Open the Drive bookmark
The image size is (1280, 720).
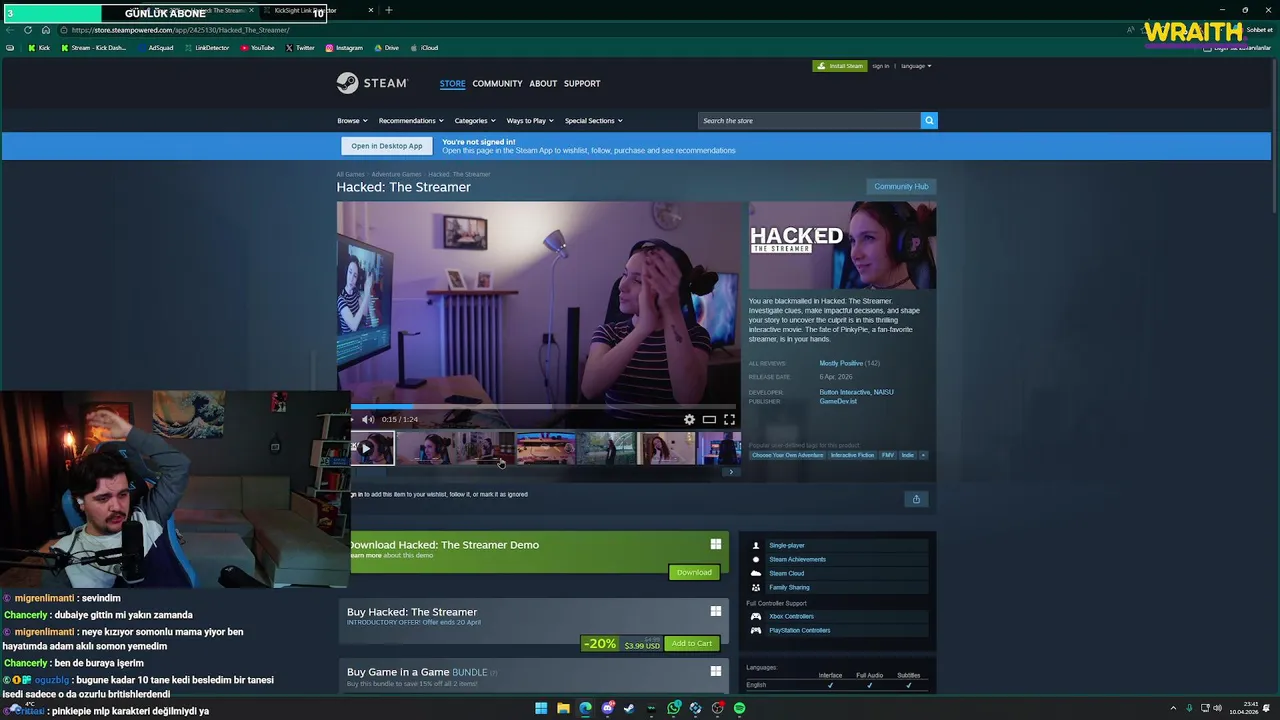click(386, 48)
